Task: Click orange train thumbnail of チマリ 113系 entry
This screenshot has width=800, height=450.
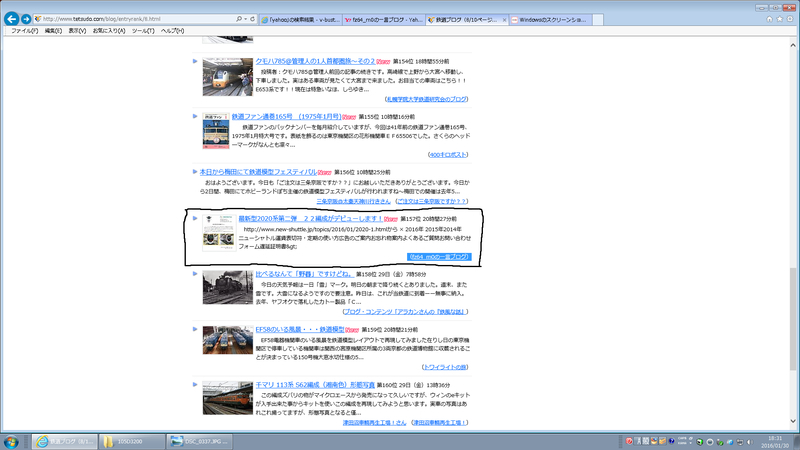Action: pyautogui.click(x=228, y=398)
